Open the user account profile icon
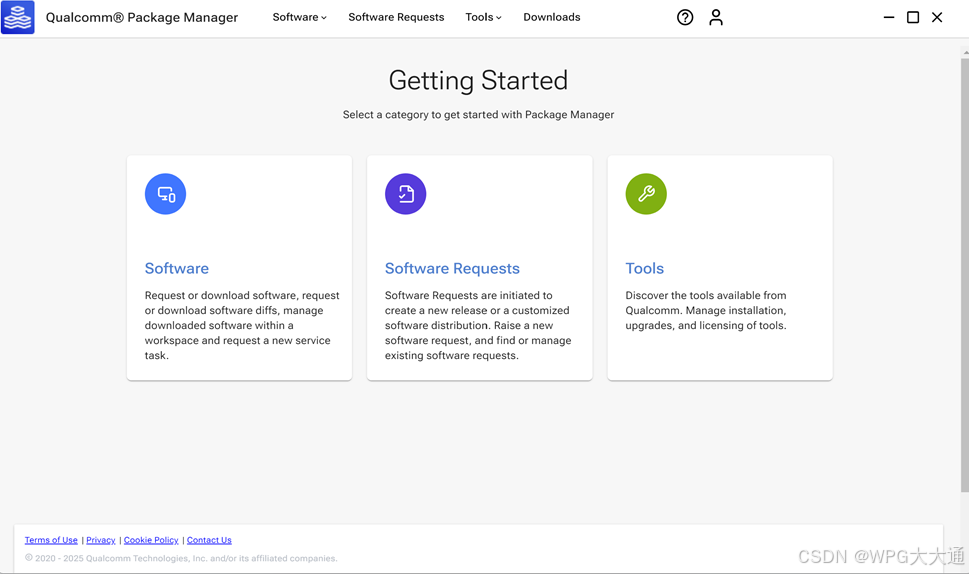 (x=716, y=17)
